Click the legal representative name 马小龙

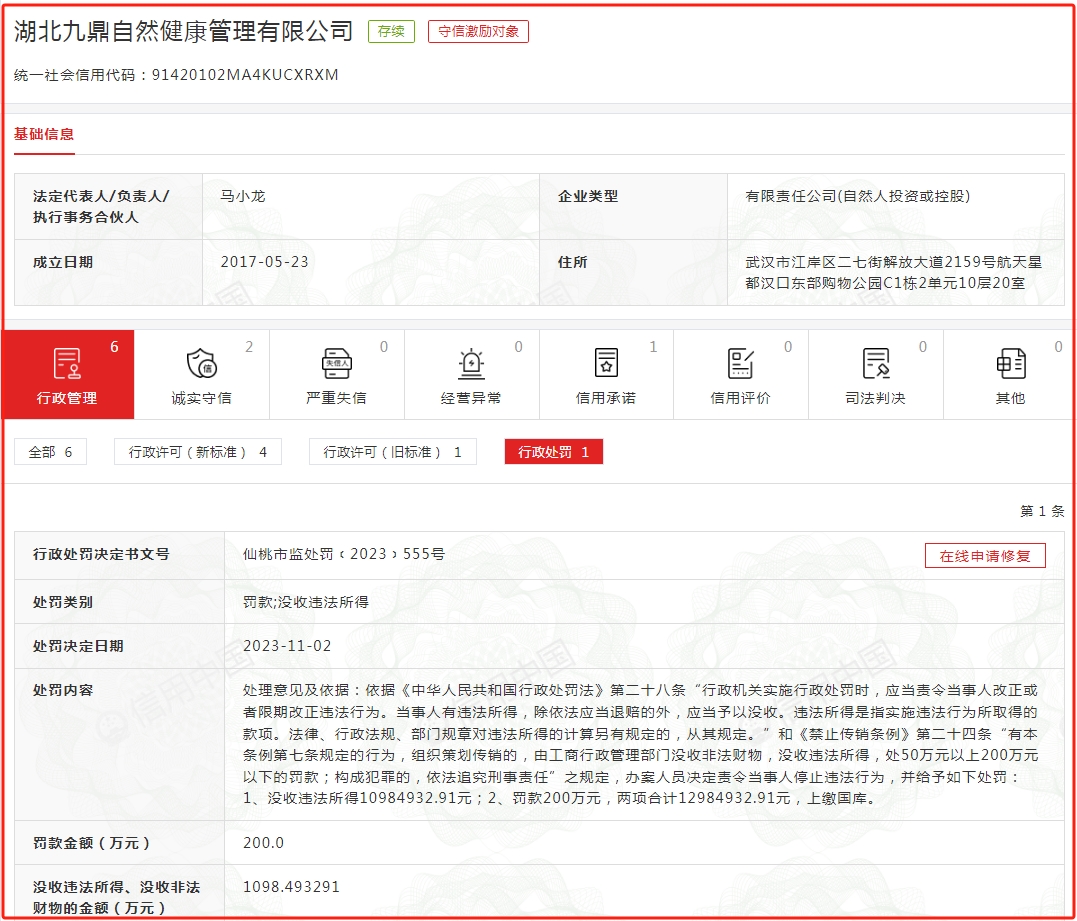coord(242,196)
